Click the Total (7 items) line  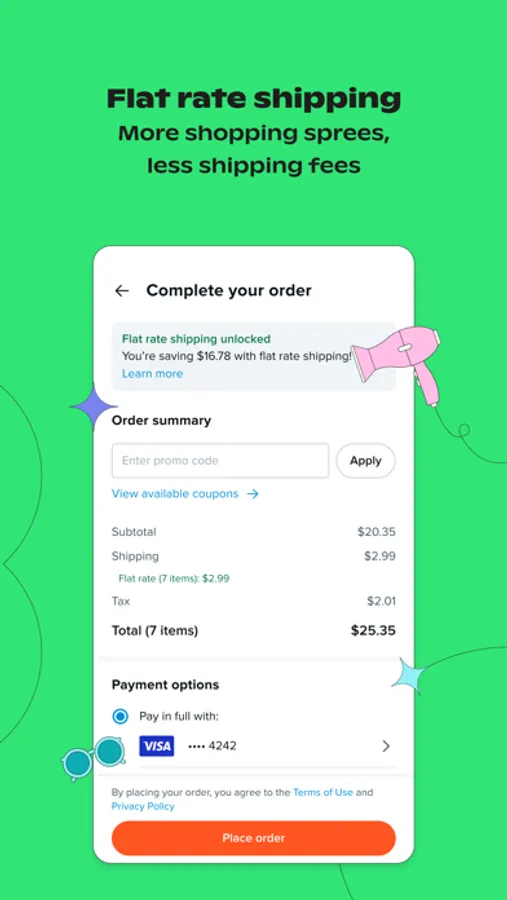254,631
